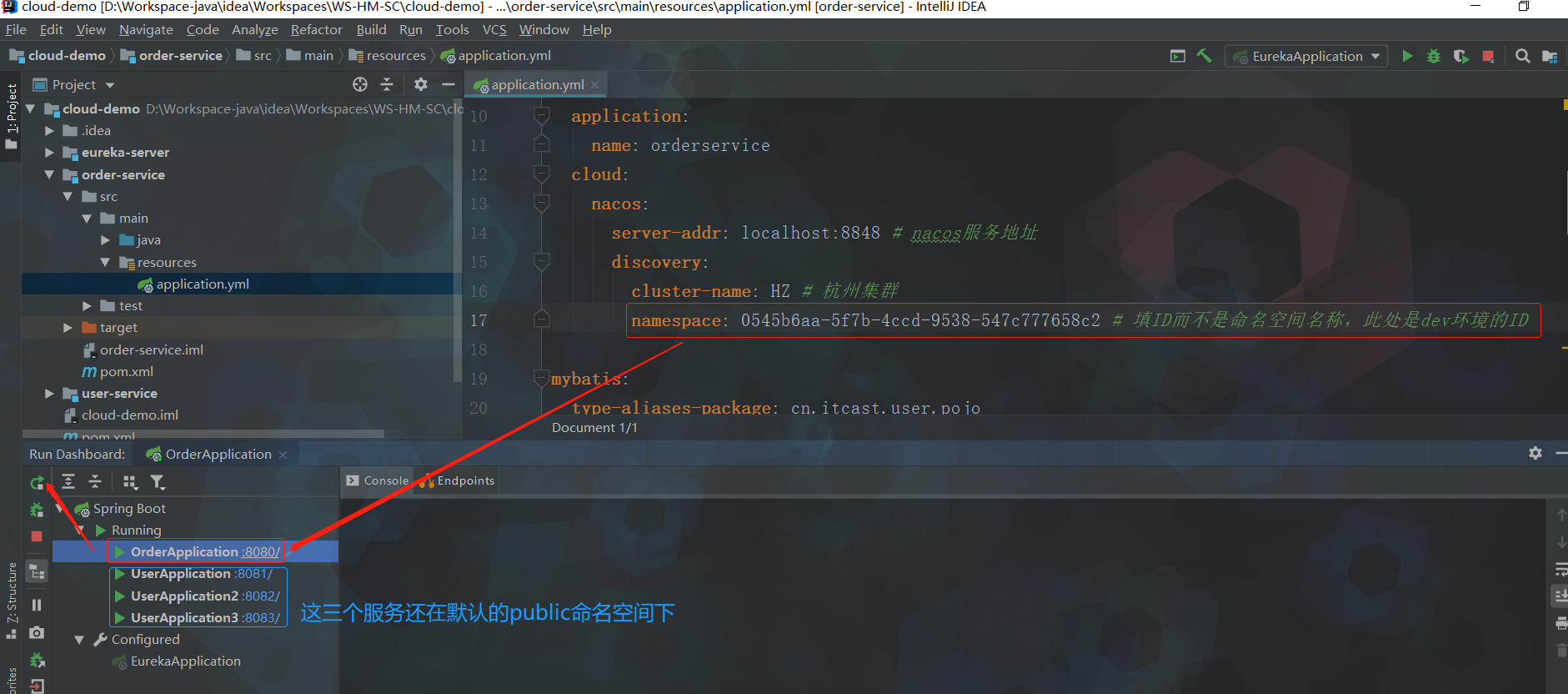The width and height of the screenshot is (1568, 694).
Task: Open the Build menu
Action: [x=371, y=29]
